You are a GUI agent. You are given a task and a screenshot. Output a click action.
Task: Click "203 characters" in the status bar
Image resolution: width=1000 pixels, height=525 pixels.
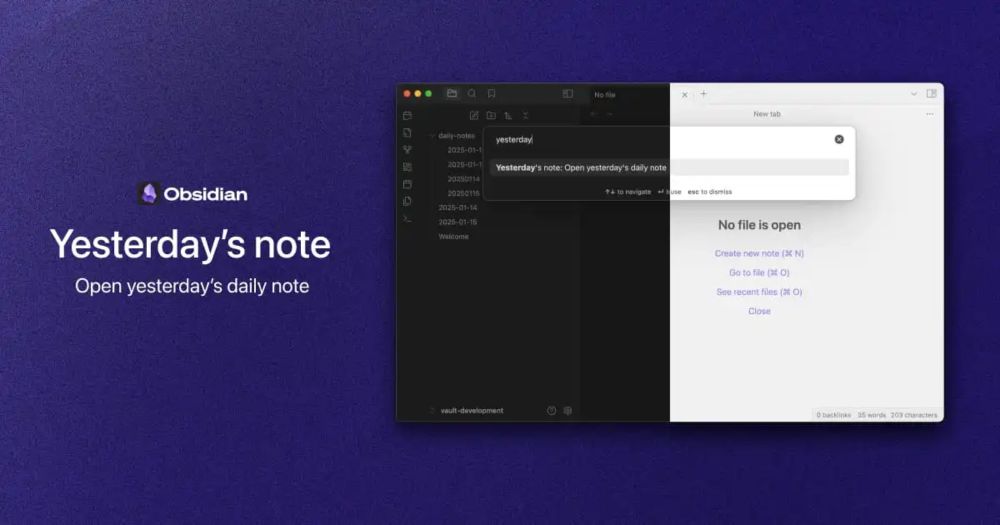pos(914,415)
